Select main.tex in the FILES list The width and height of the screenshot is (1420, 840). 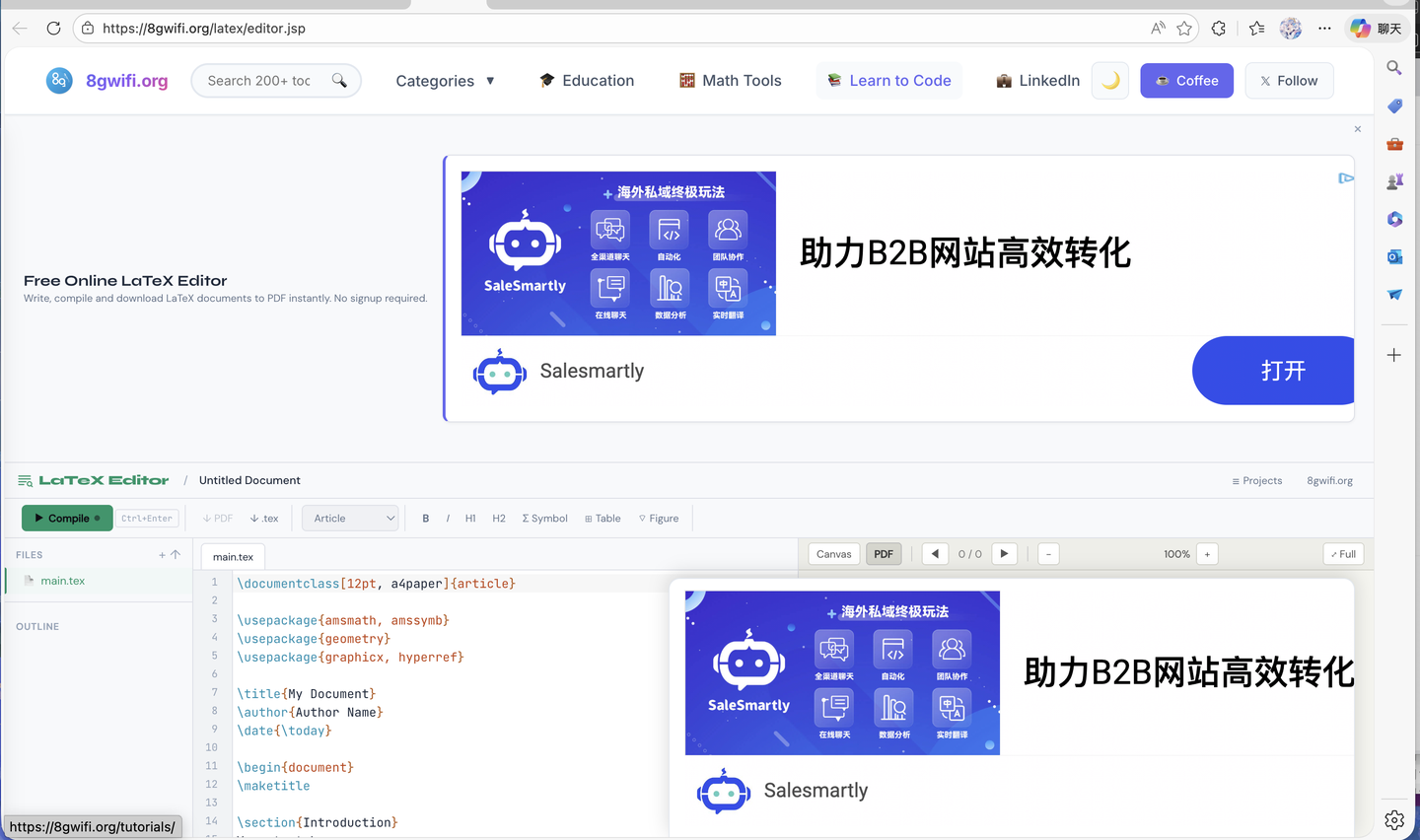click(x=99, y=581)
